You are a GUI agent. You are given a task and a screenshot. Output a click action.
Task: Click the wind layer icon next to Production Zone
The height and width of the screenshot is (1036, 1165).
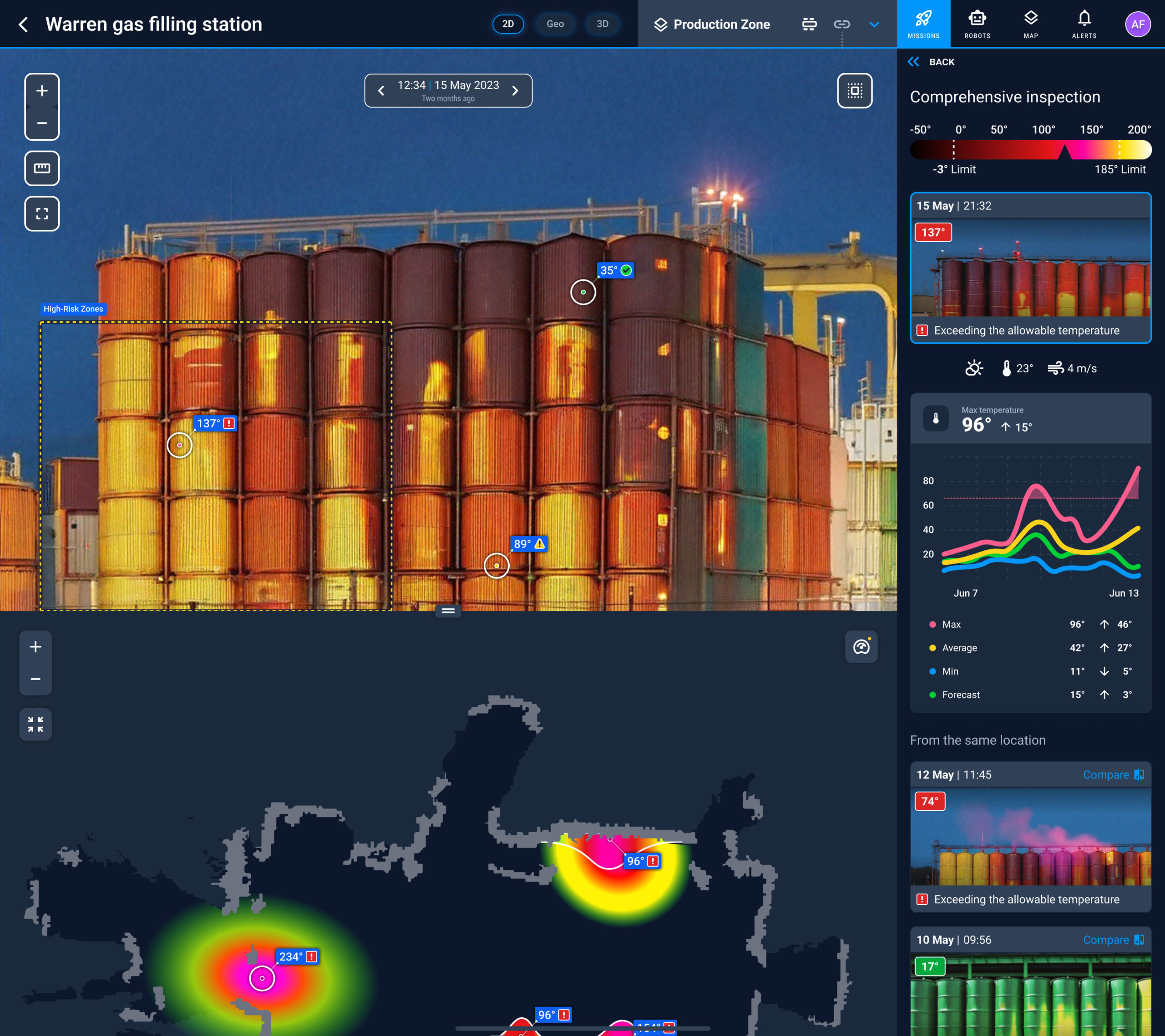click(x=809, y=24)
